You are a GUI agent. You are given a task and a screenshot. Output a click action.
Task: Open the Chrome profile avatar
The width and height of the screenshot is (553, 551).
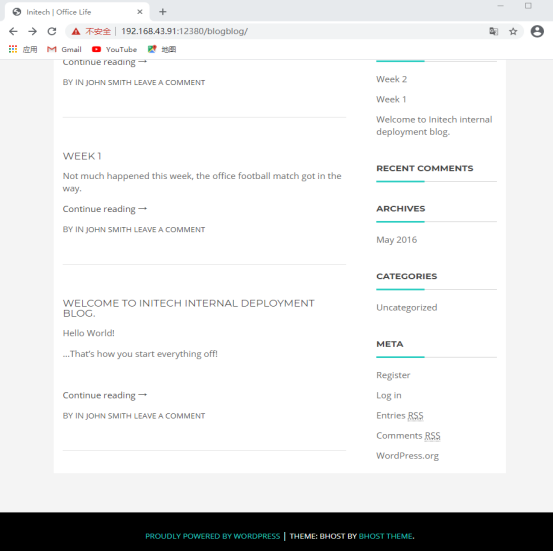pos(537,31)
